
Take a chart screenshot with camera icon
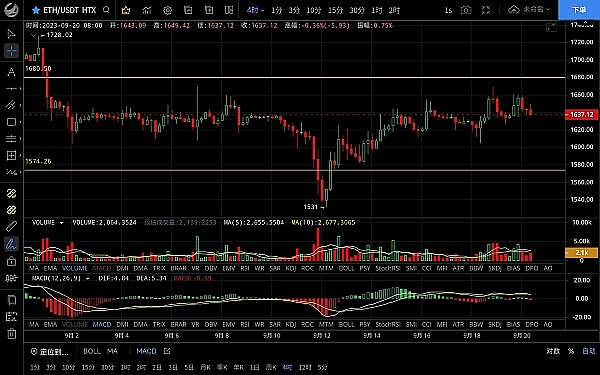[466, 10]
